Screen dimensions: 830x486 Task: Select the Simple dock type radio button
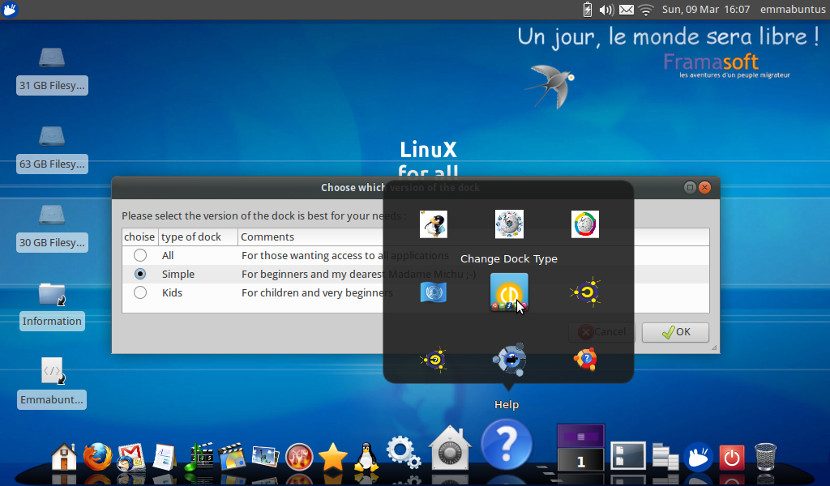[x=140, y=273]
